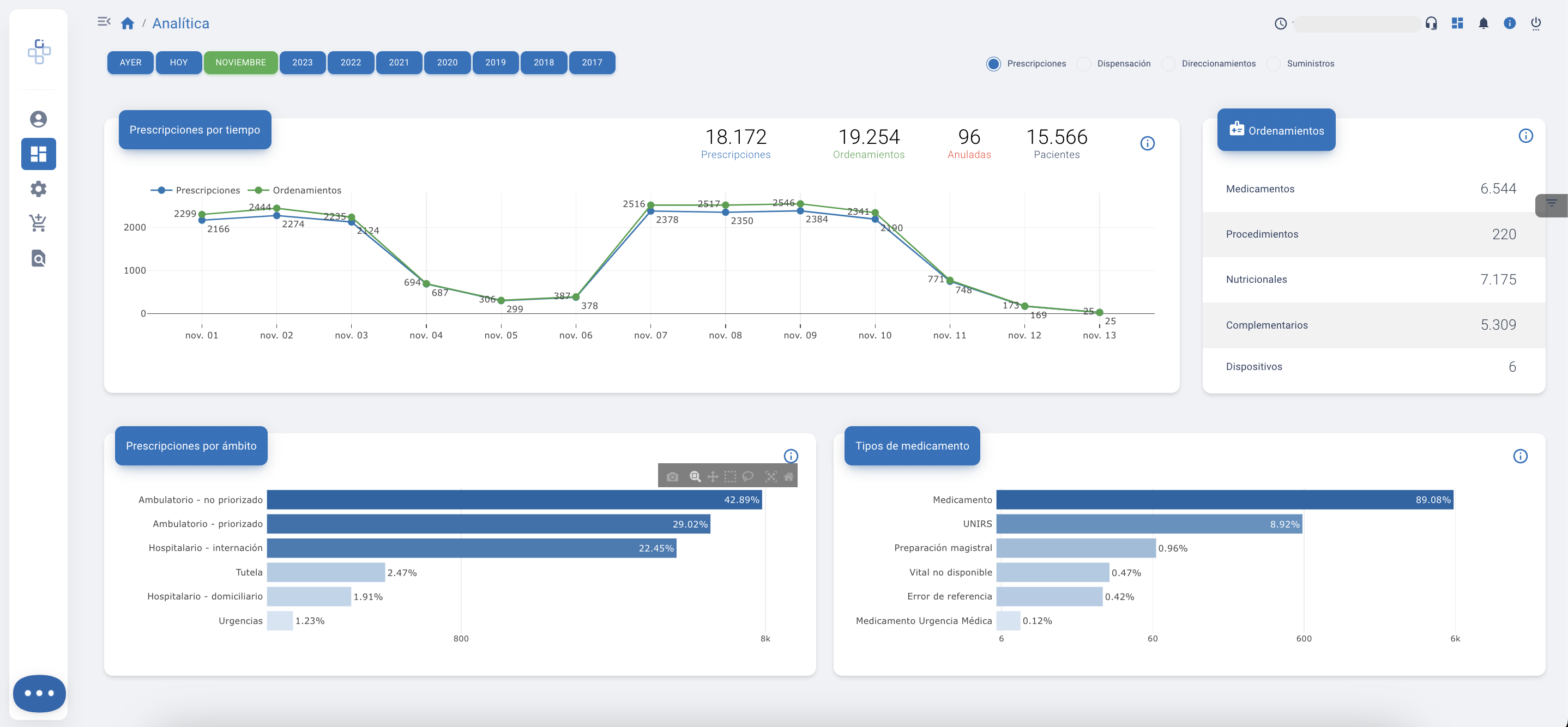This screenshot has width=1568, height=727.
Task: Select the HOY period tab
Action: point(178,63)
